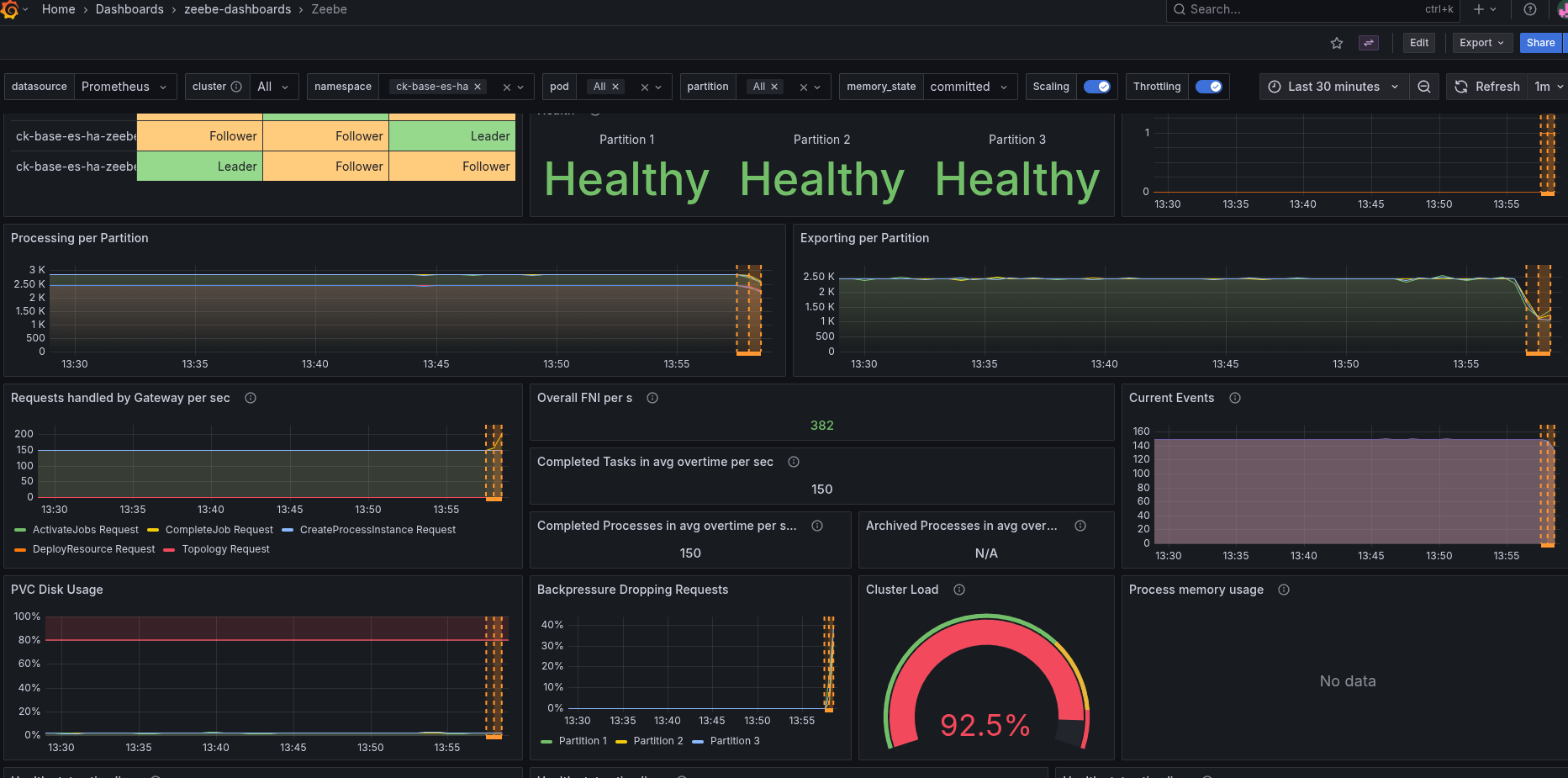This screenshot has width=1568, height=778.
Task: Open Backpressure Dropping Requests panel title
Action: pos(633,590)
